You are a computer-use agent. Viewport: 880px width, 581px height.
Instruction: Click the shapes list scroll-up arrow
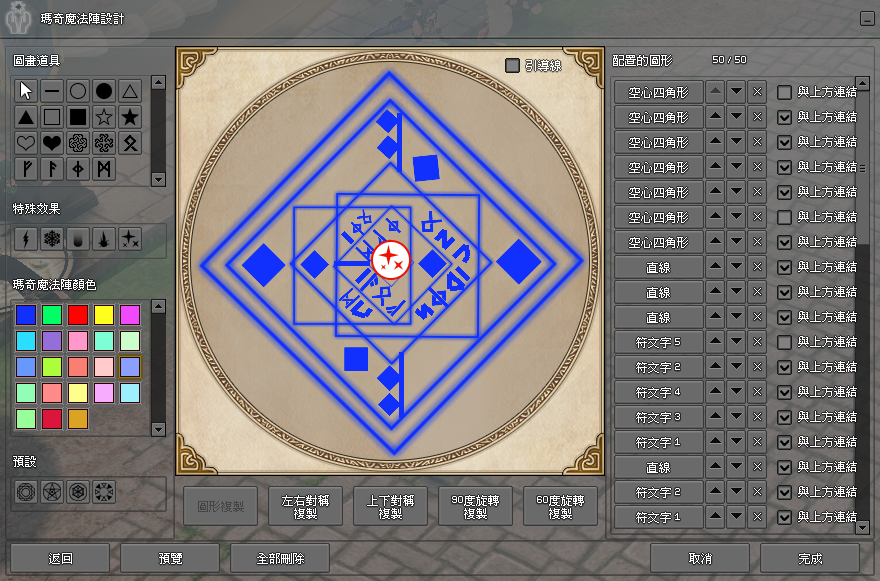pyautogui.click(x=863, y=84)
